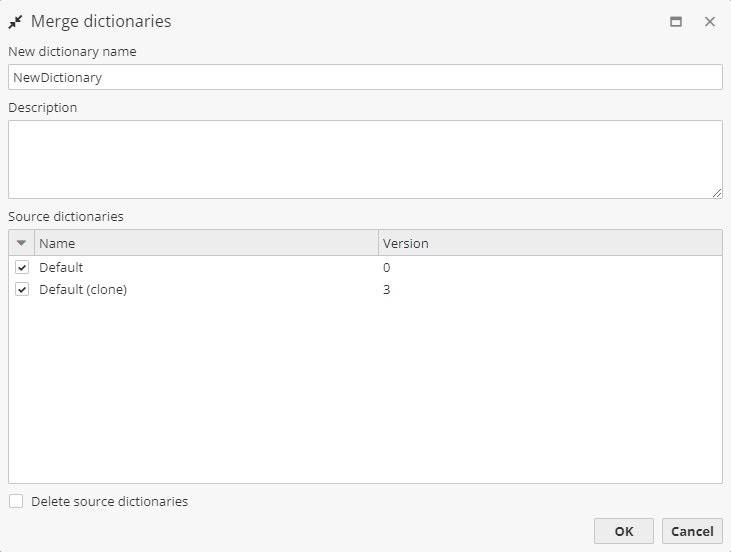Sort by the Name column header
Image resolution: width=731 pixels, height=552 pixels.
click(x=206, y=243)
